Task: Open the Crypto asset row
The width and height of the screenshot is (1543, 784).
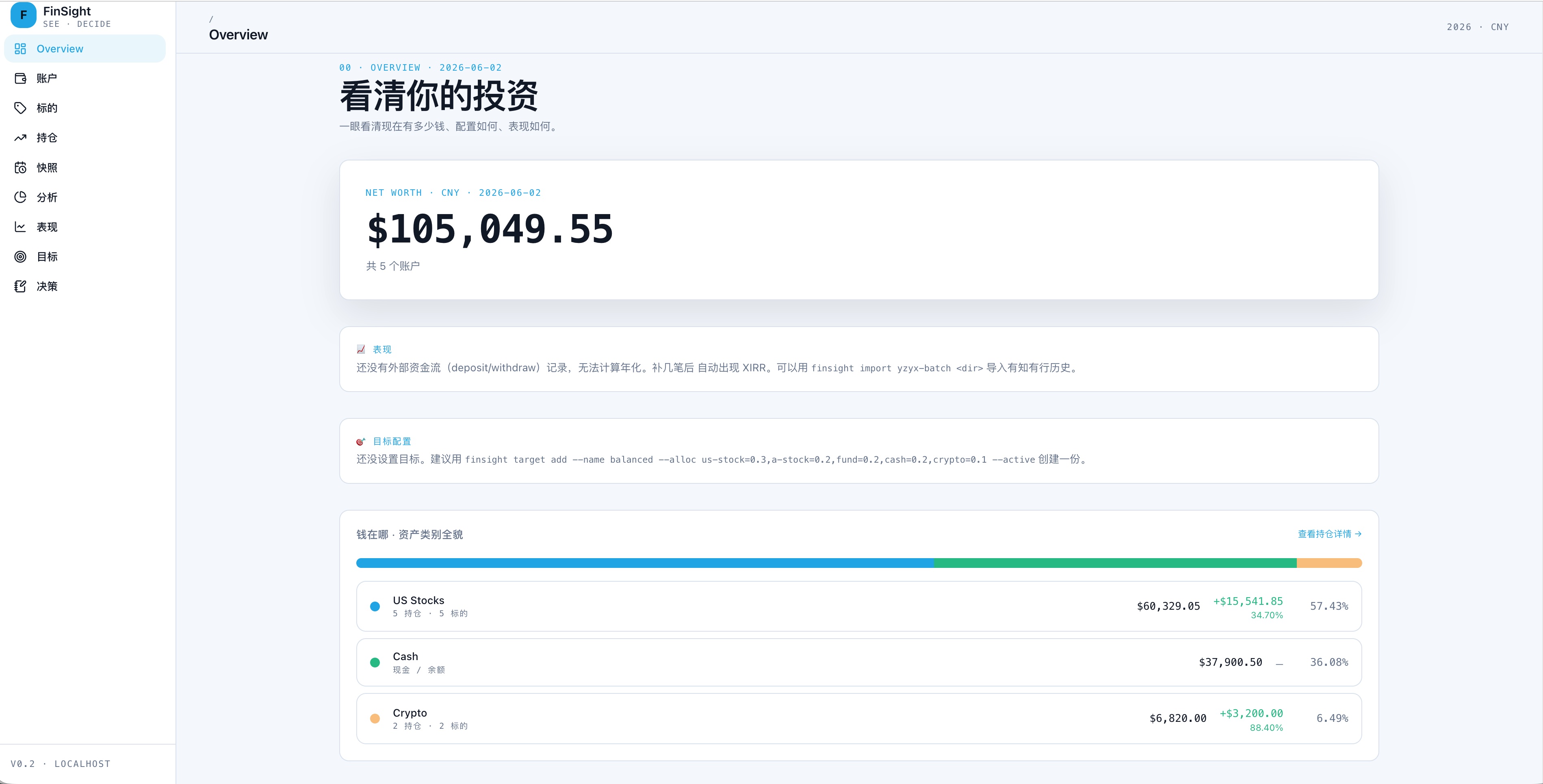Action: pyautogui.click(x=859, y=719)
